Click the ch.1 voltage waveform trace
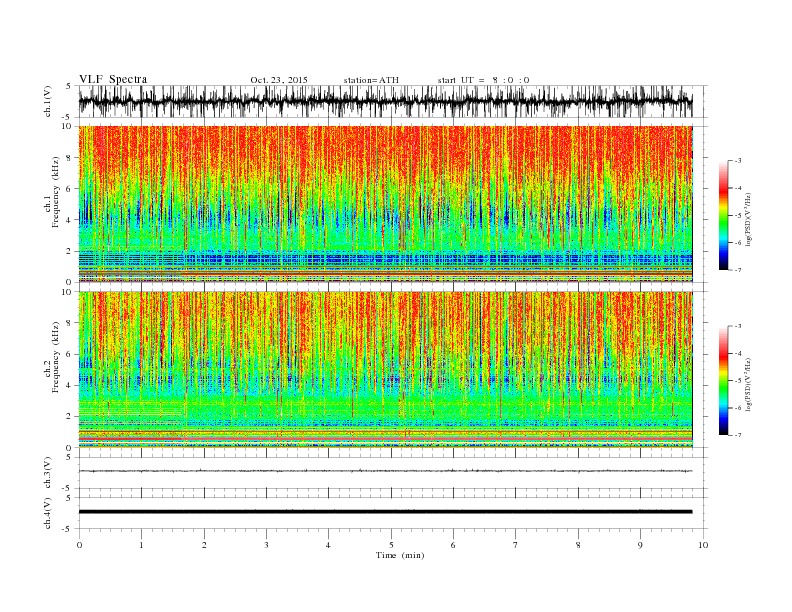The width and height of the screenshot is (792, 612). pos(385,101)
